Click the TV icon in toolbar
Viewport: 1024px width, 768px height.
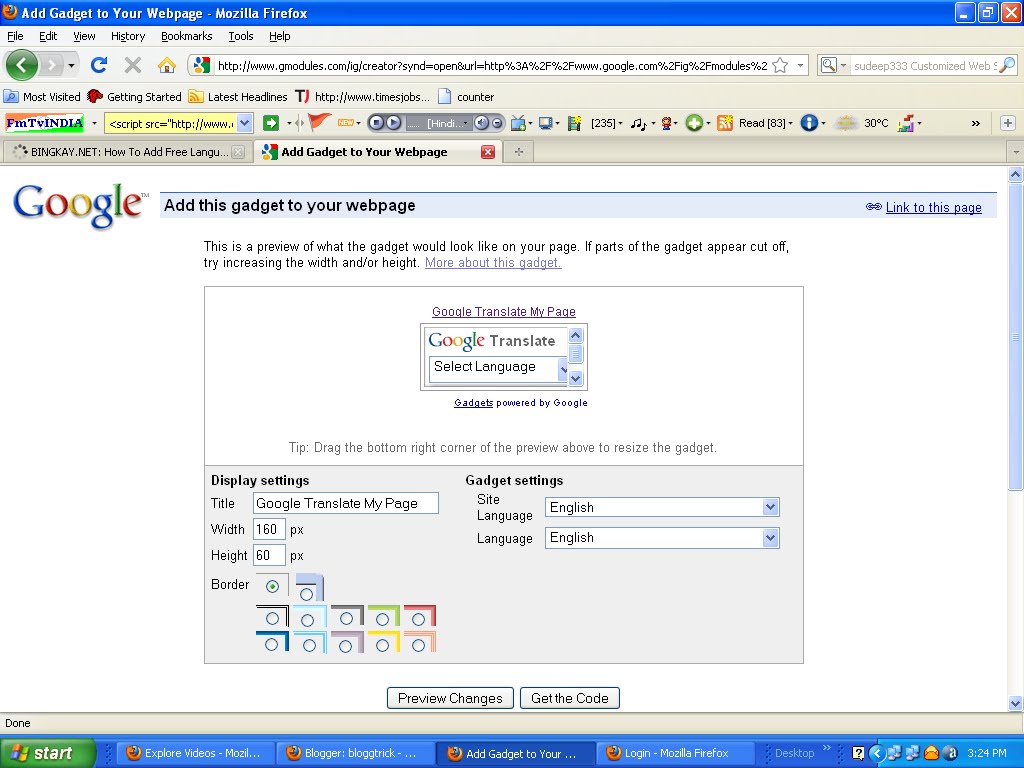pyautogui.click(x=518, y=123)
